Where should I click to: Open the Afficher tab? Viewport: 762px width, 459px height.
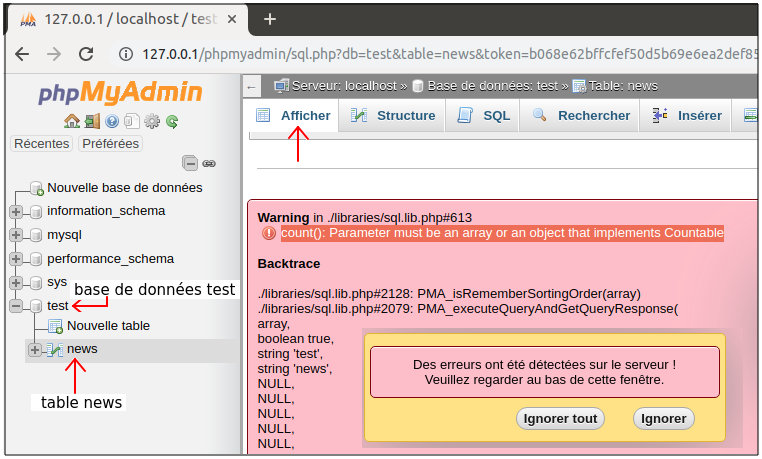(293, 116)
